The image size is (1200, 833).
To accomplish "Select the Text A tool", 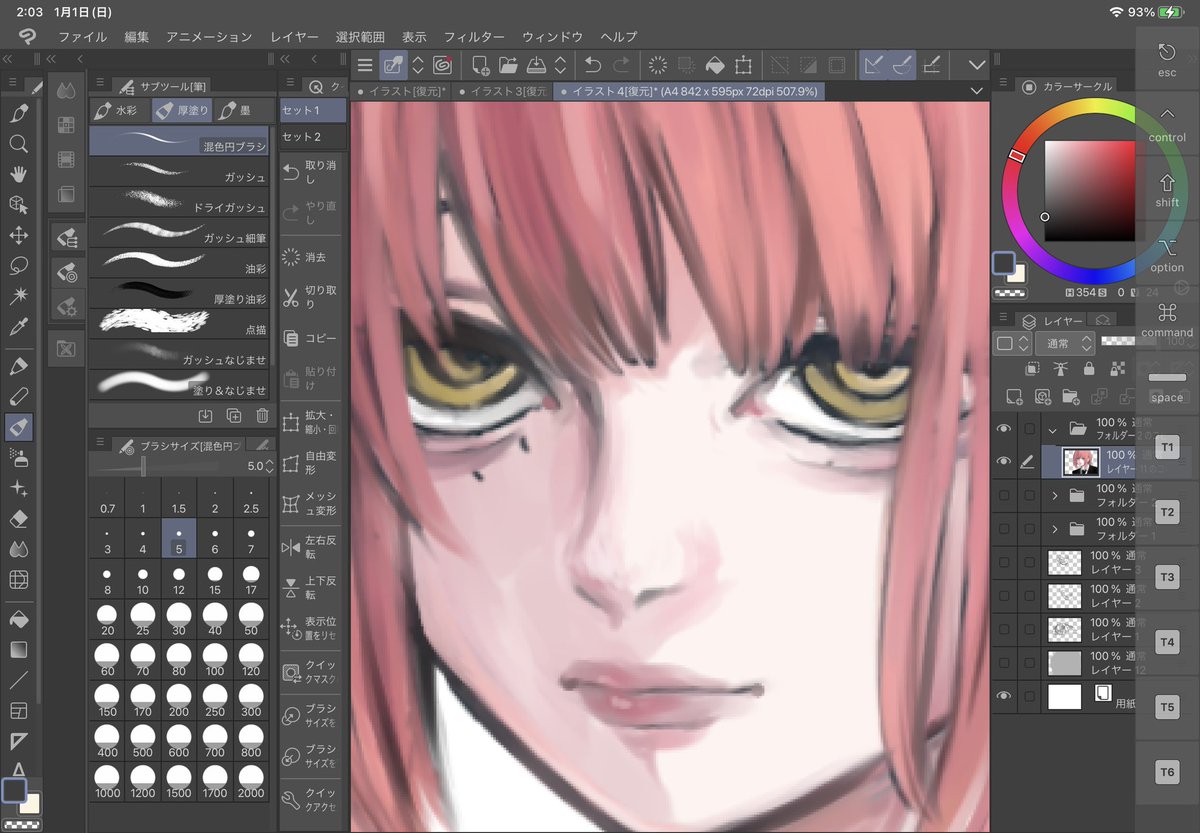I will point(18,771).
